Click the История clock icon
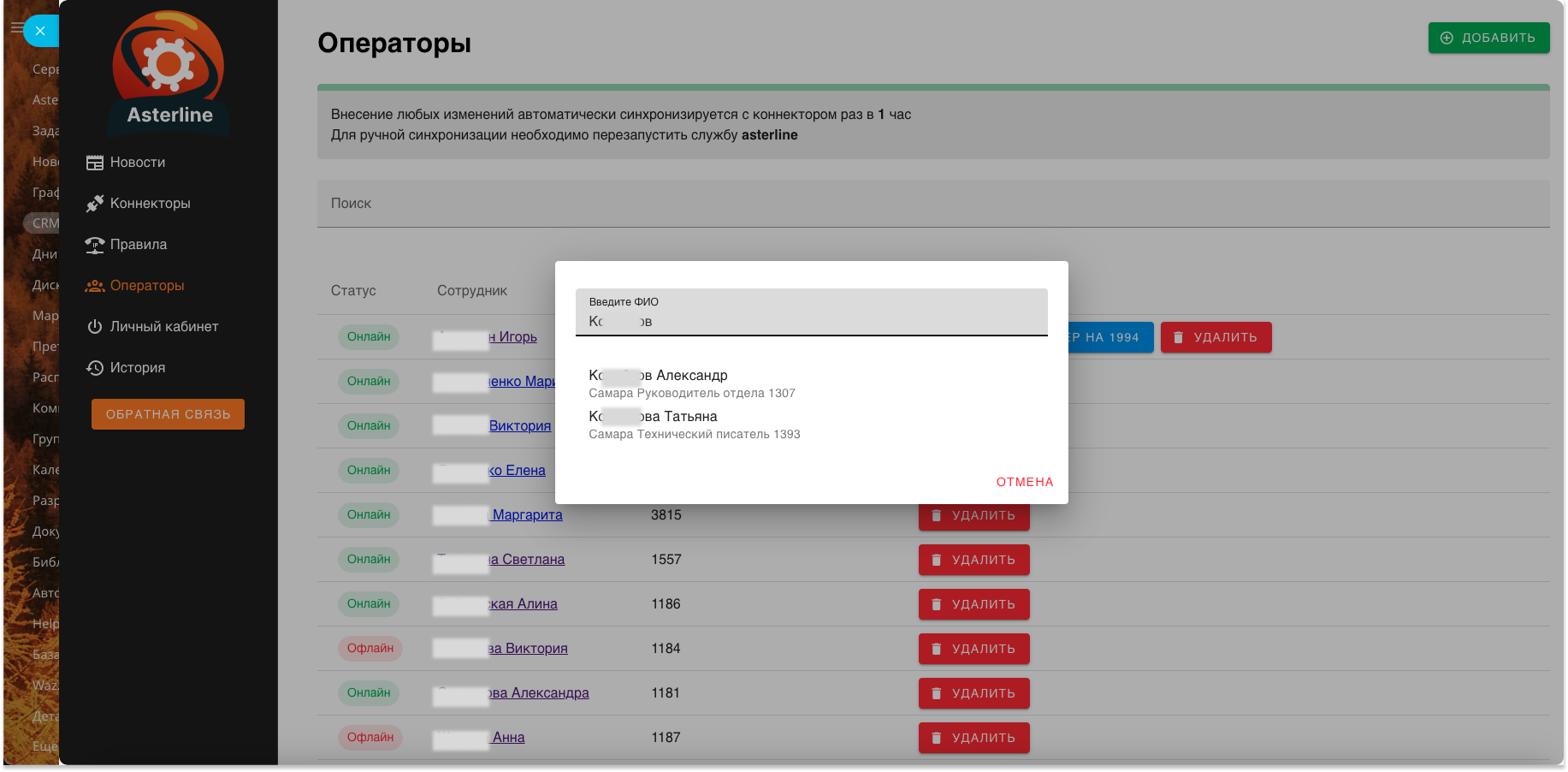 (x=95, y=368)
